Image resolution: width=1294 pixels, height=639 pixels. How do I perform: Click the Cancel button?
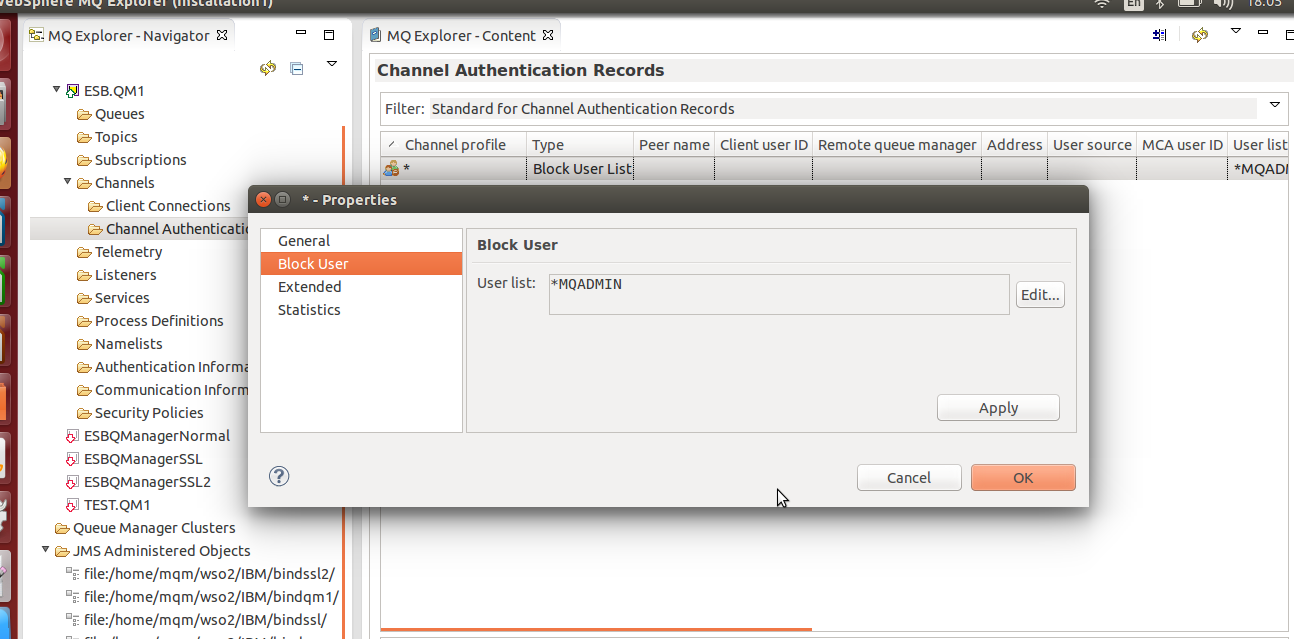pyautogui.click(x=909, y=478)
